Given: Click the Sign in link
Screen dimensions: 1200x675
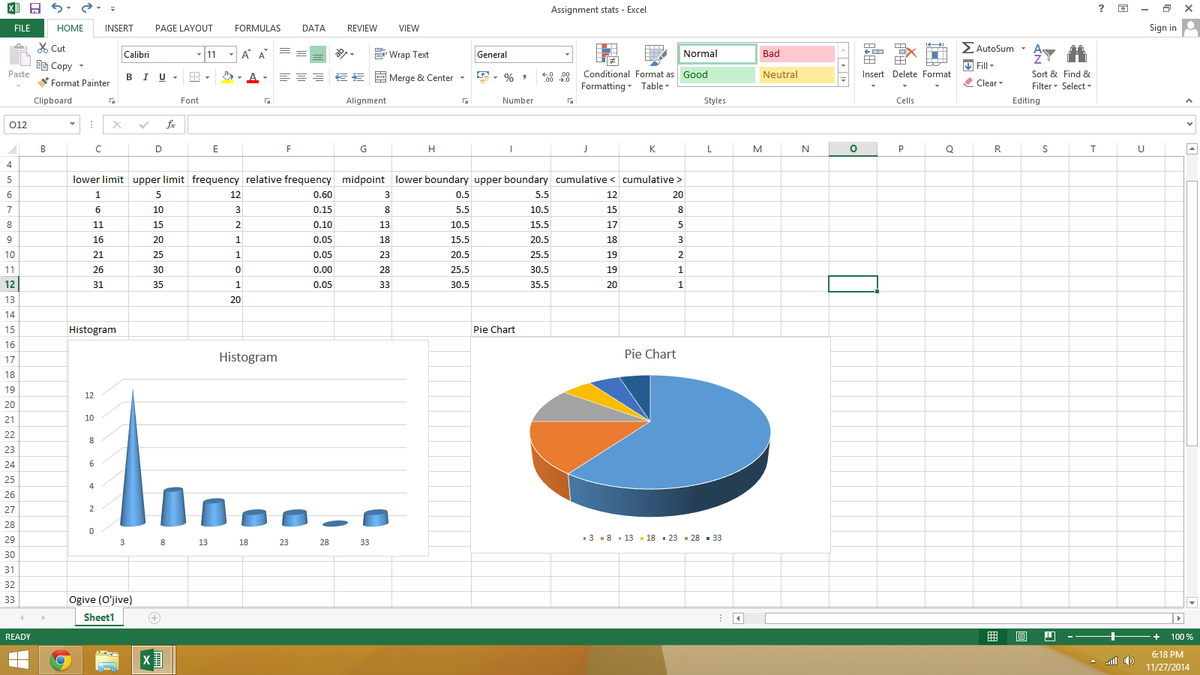Looking at the screenshot, I should 1163,28.
